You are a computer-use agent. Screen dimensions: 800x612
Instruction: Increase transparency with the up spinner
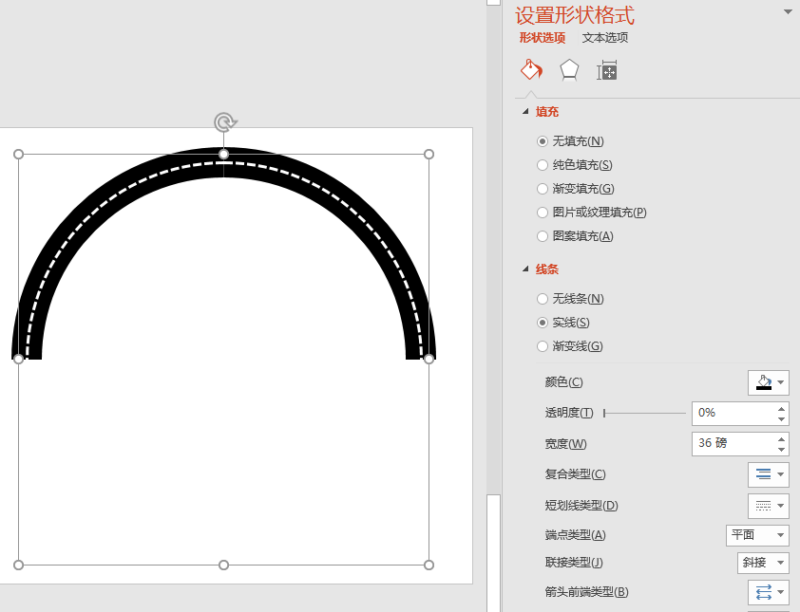tap(782, 408)
